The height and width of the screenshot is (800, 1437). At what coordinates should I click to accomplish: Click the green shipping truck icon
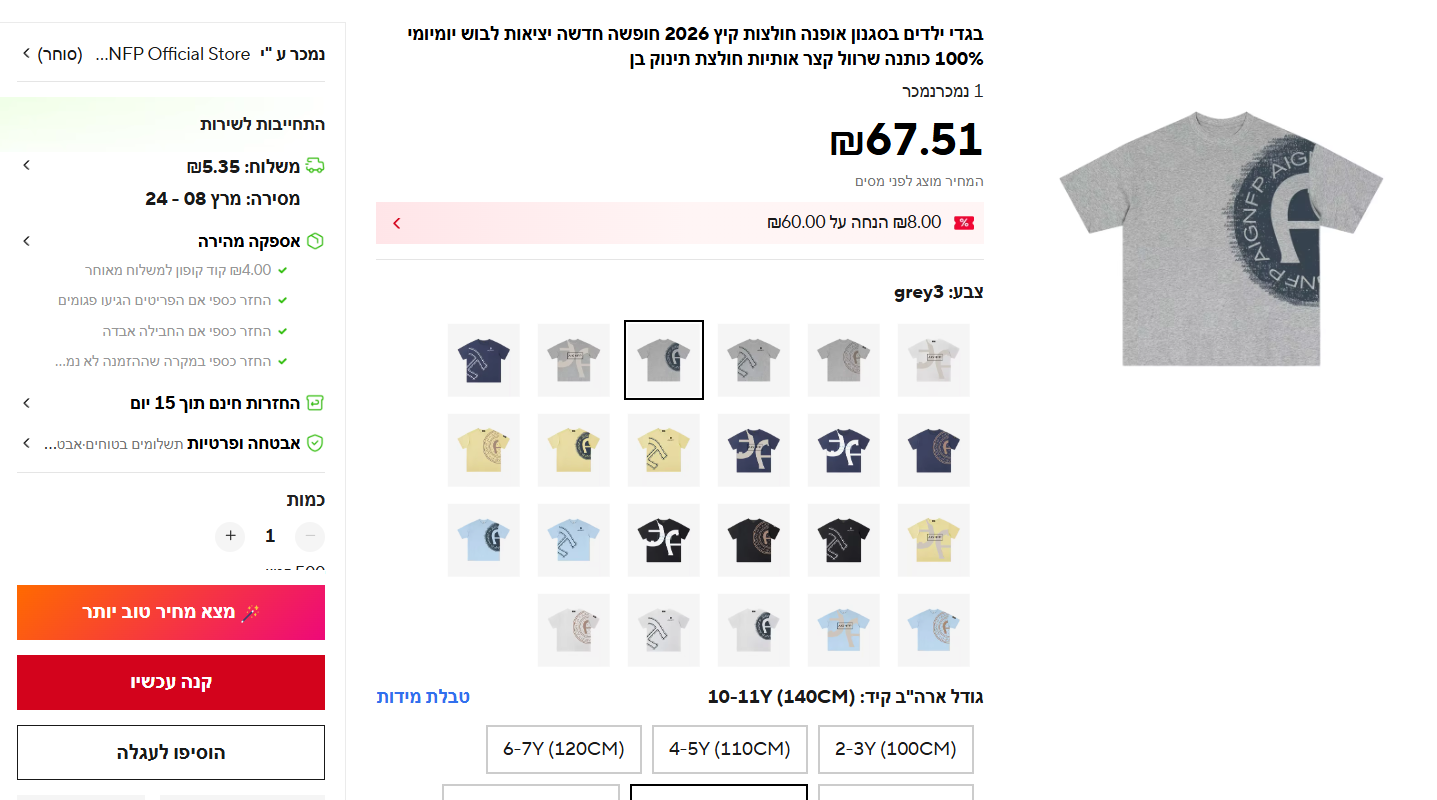click(x=315, y=166)
